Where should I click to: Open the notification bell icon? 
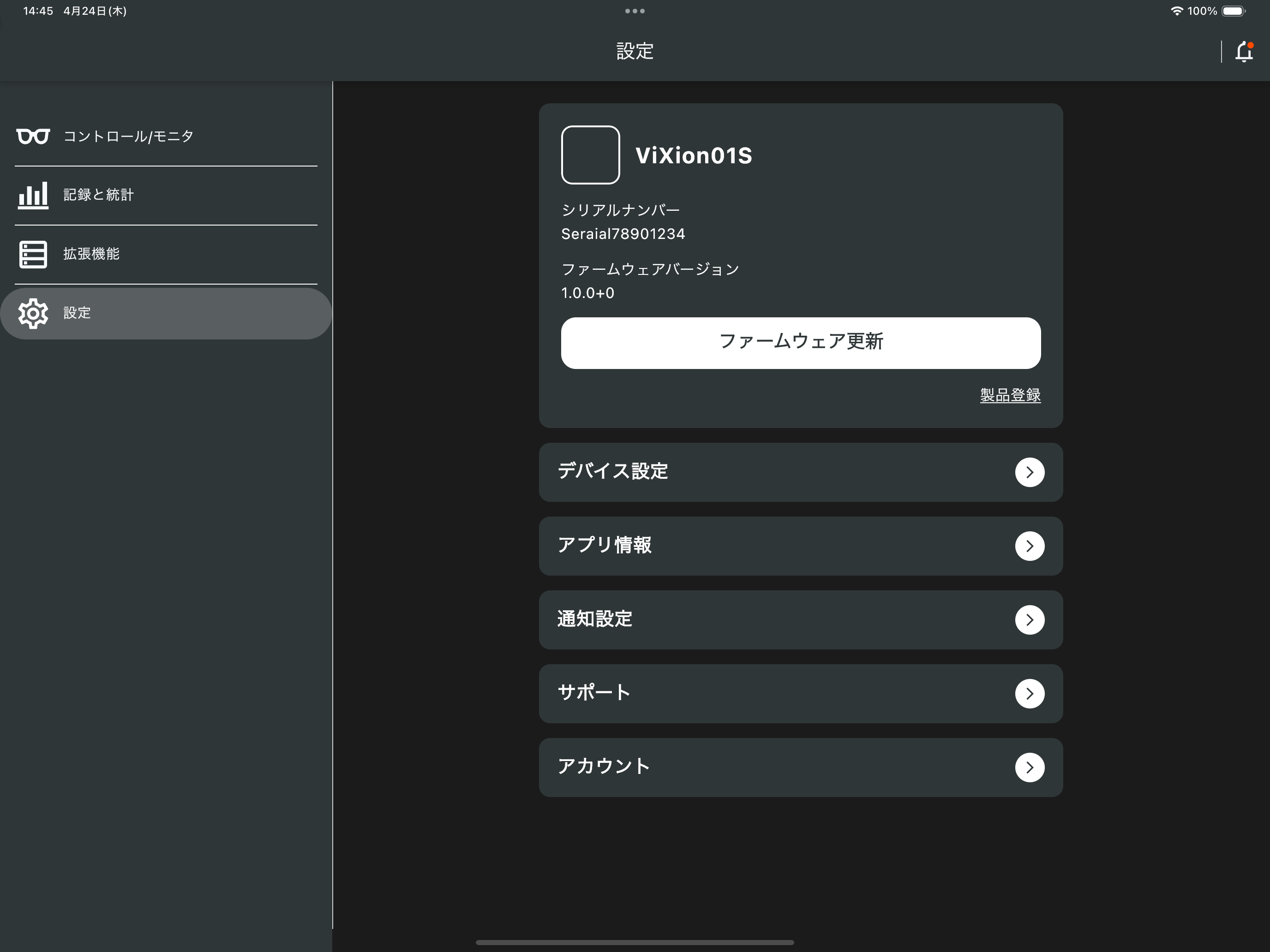[x=1244, y=52]
